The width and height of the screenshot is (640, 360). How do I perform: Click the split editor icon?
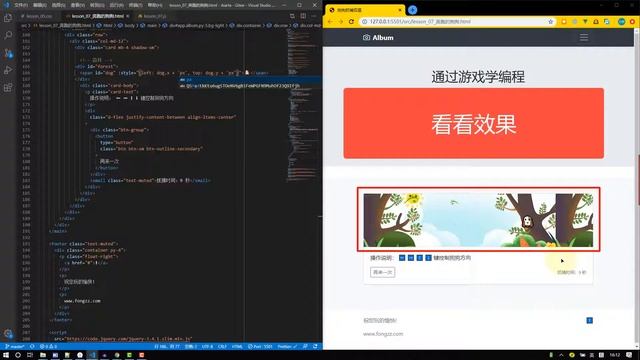[x=303, y=16]
